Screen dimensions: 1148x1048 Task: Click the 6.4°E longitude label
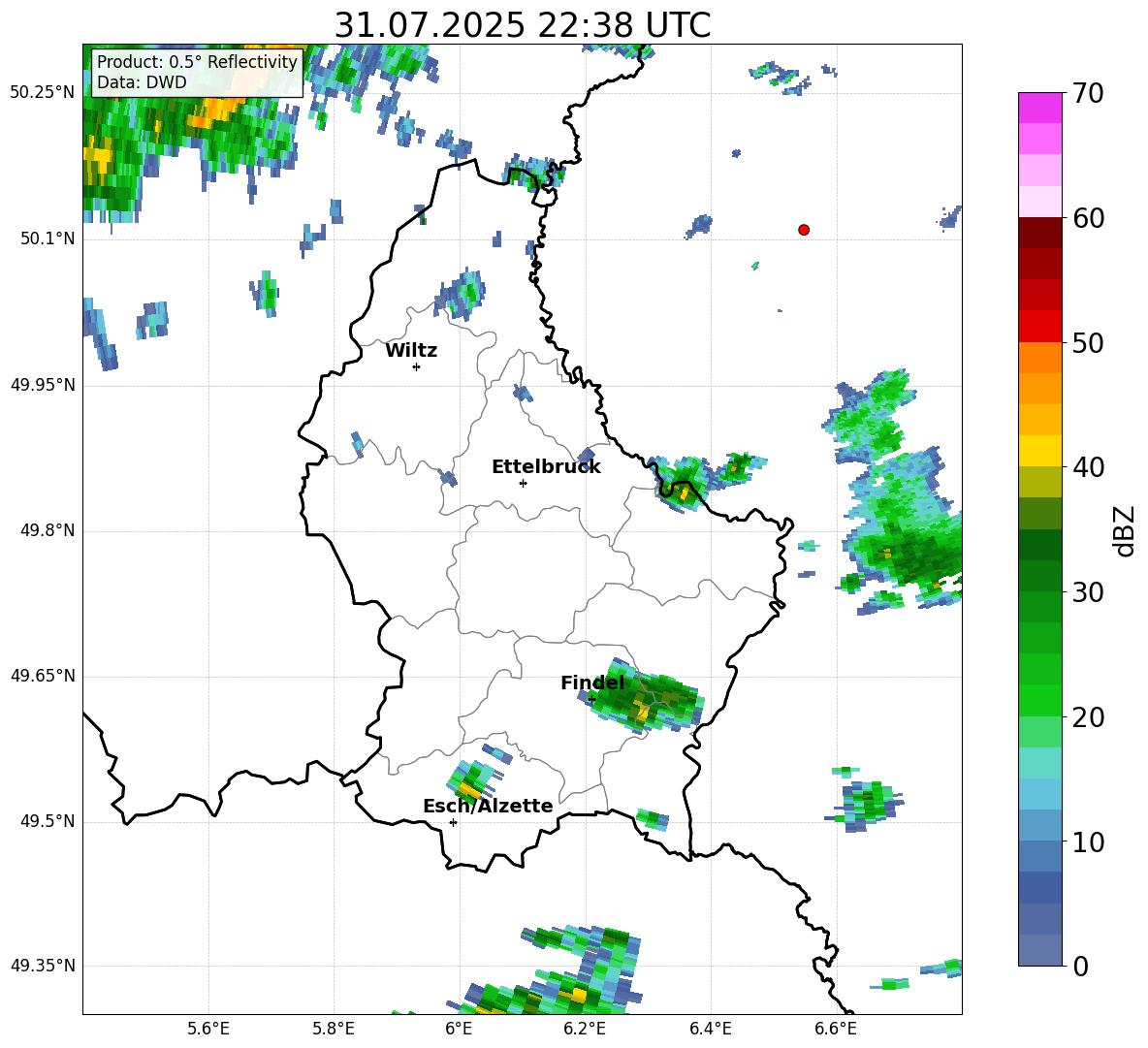[x=710, y=1029]
